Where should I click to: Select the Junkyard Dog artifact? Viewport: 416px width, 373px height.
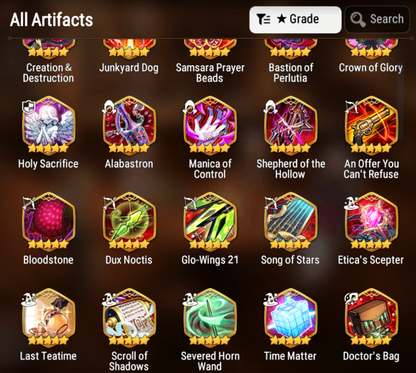pyautogui.click(x=129, y=49)
